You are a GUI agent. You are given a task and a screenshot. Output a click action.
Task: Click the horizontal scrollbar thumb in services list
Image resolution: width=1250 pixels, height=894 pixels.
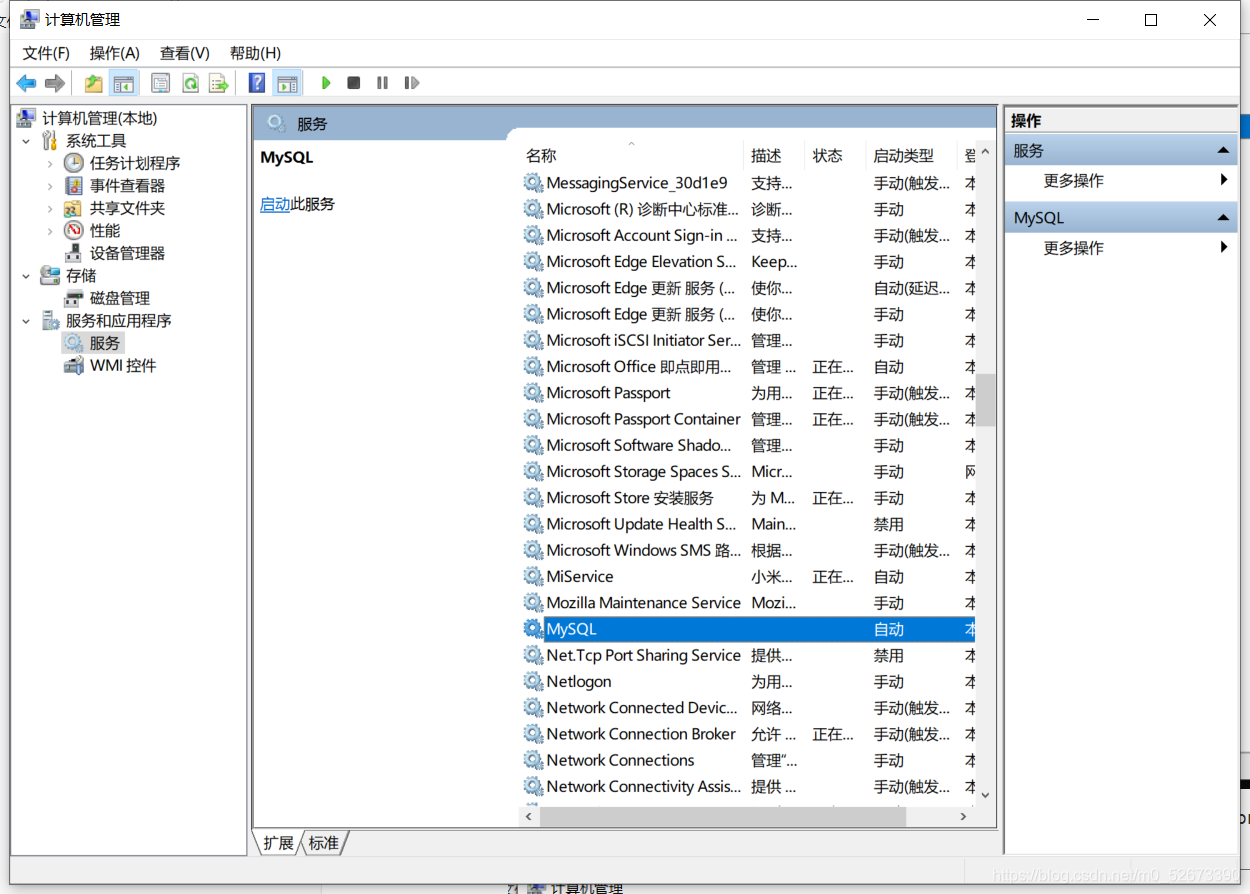click(722, 816)
